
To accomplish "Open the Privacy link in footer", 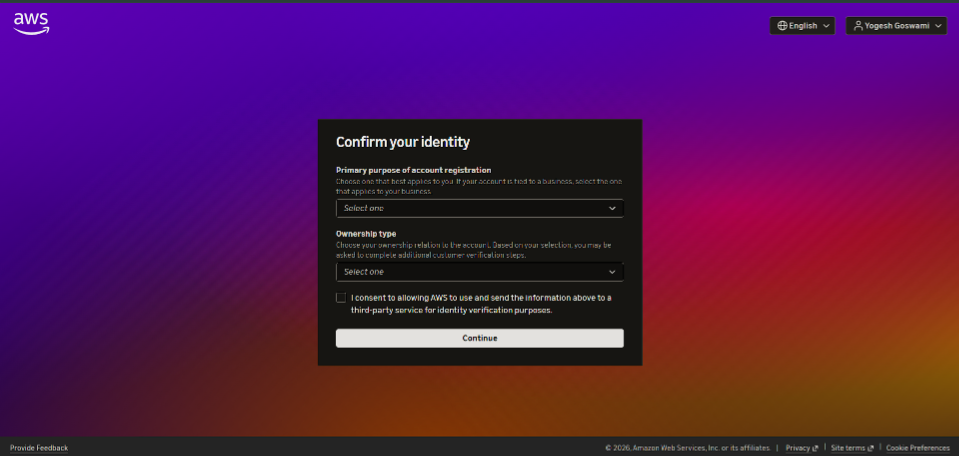I will tap(801, 448).
